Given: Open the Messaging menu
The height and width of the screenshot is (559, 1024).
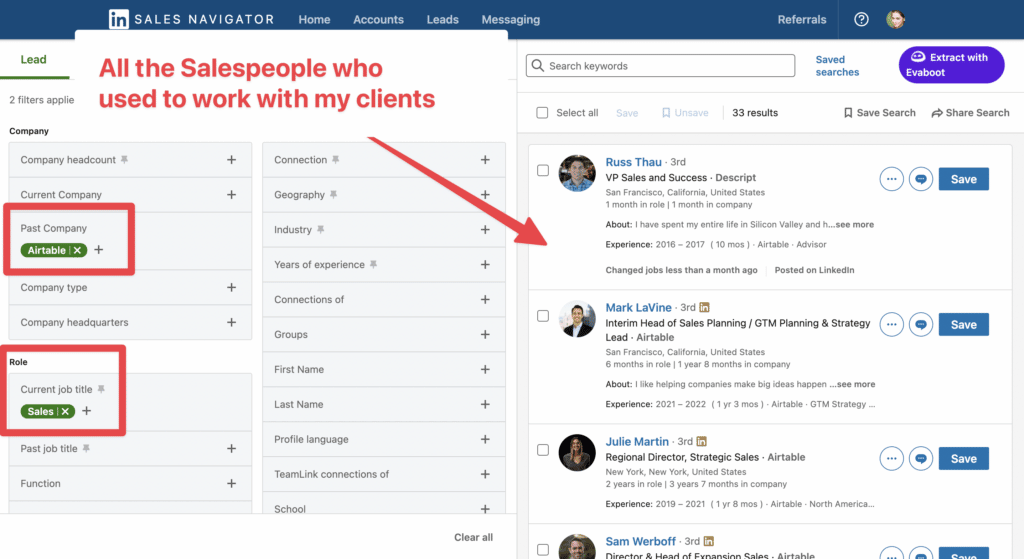Looking at the screenshot, I should (x=511, y=20).
